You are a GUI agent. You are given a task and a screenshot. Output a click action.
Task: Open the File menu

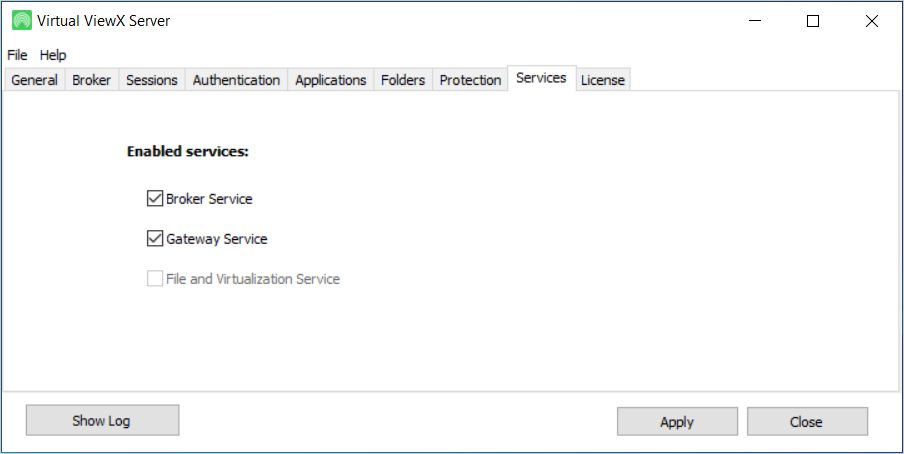17,55
